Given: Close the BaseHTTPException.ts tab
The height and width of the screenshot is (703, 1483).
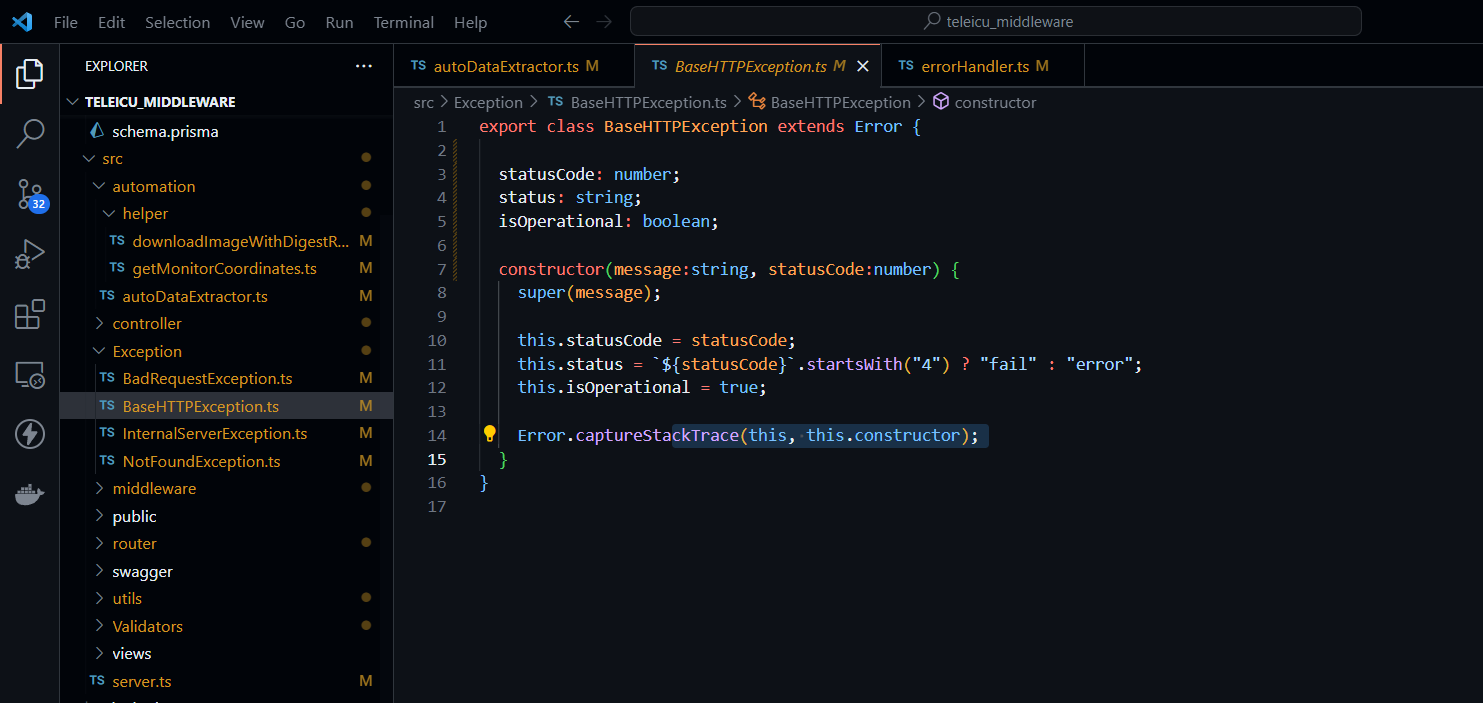Looking at the screenshot, I should coord(863,66).
